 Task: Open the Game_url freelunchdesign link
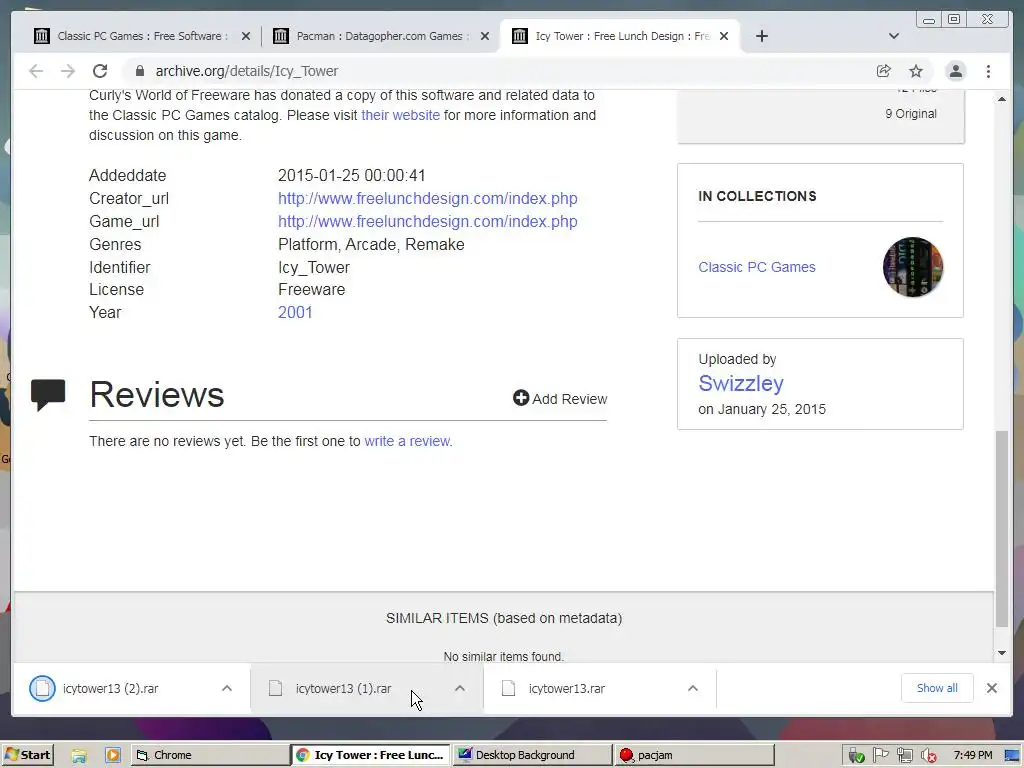tap(428, 221)
